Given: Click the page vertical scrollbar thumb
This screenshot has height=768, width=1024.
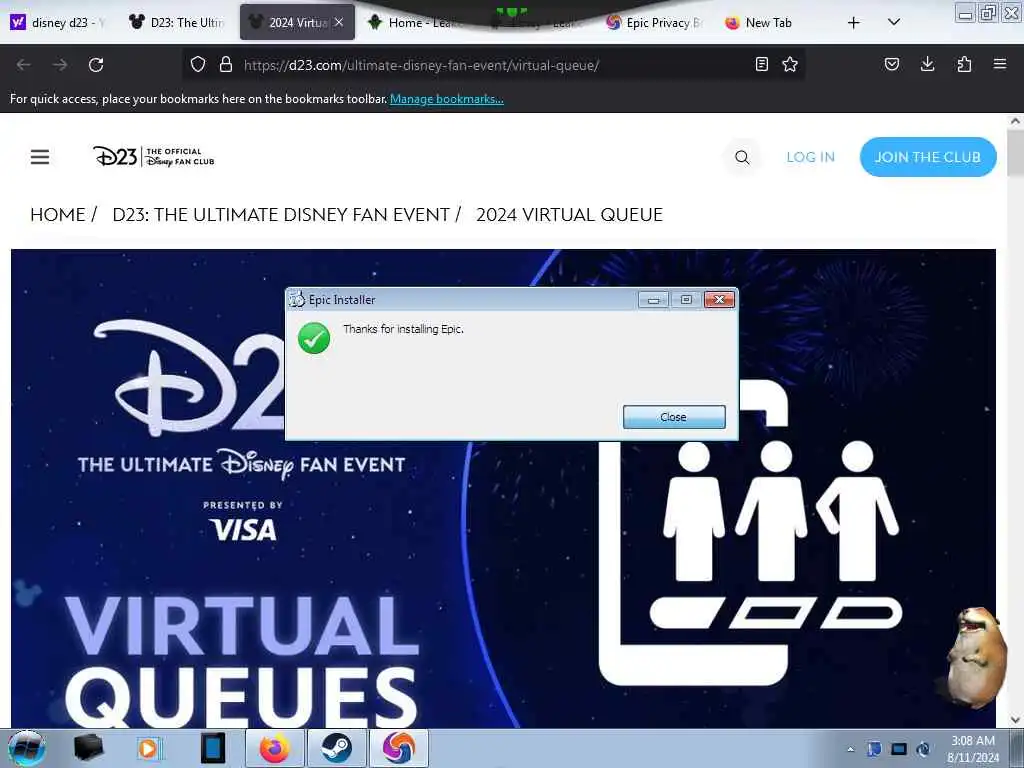Looking at the screenshot, I should tap(1016, 152).
